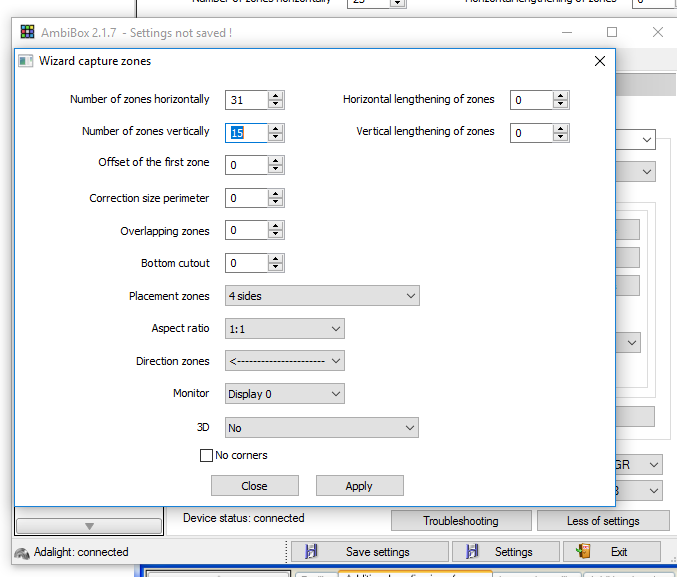Click the Close button in the wizard
Viewport: 677px width, 577px height.
[254, 486]
